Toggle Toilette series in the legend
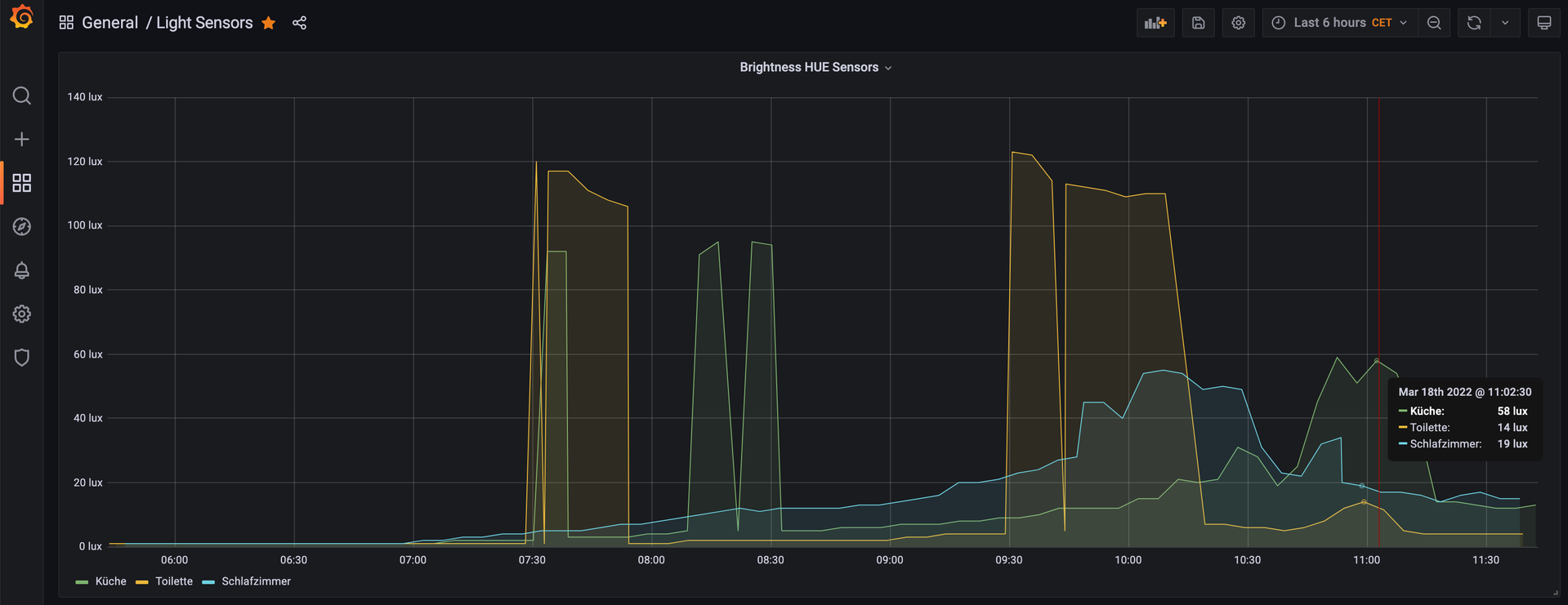This screenshot has width=1568, height=605. pos(173,581)
